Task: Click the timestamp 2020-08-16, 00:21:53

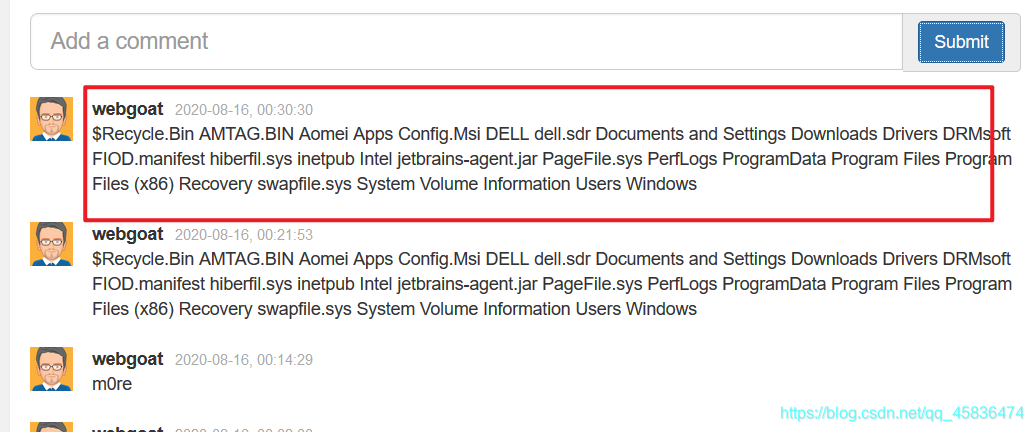Action: pyautogui.click(x=243, y=235)
